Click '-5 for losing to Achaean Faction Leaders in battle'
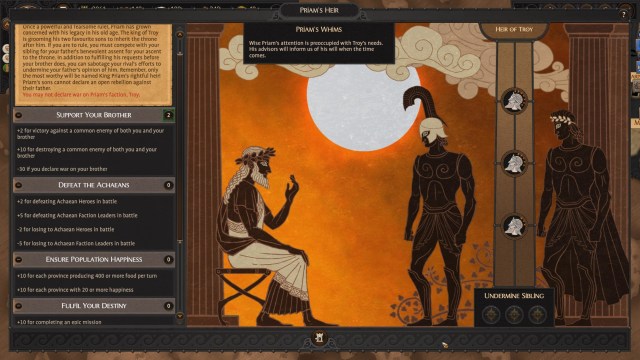This screenshot has width=640, height=360. pyautogui.click(x=76, y=243)
